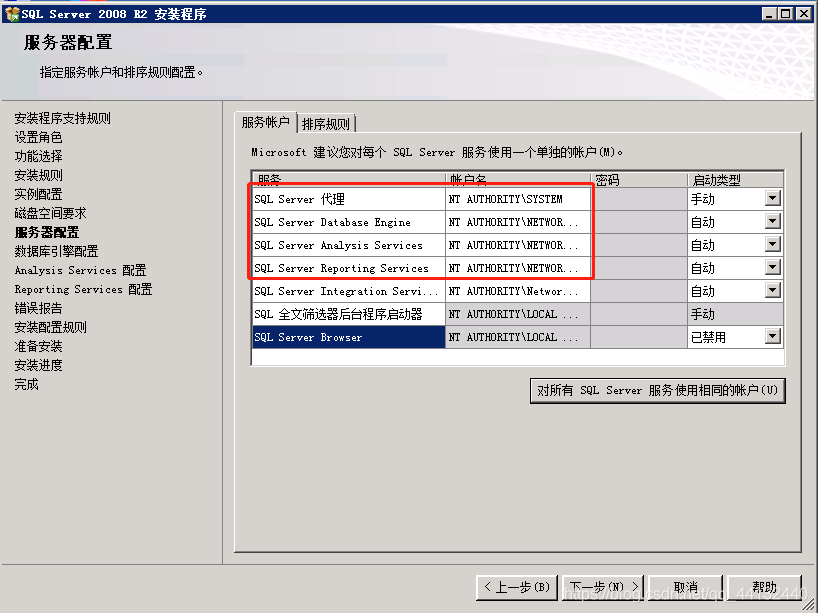Click the SQL Server setup title bar icon
Screen dimensions: 818x613
(x=11, y=14)
